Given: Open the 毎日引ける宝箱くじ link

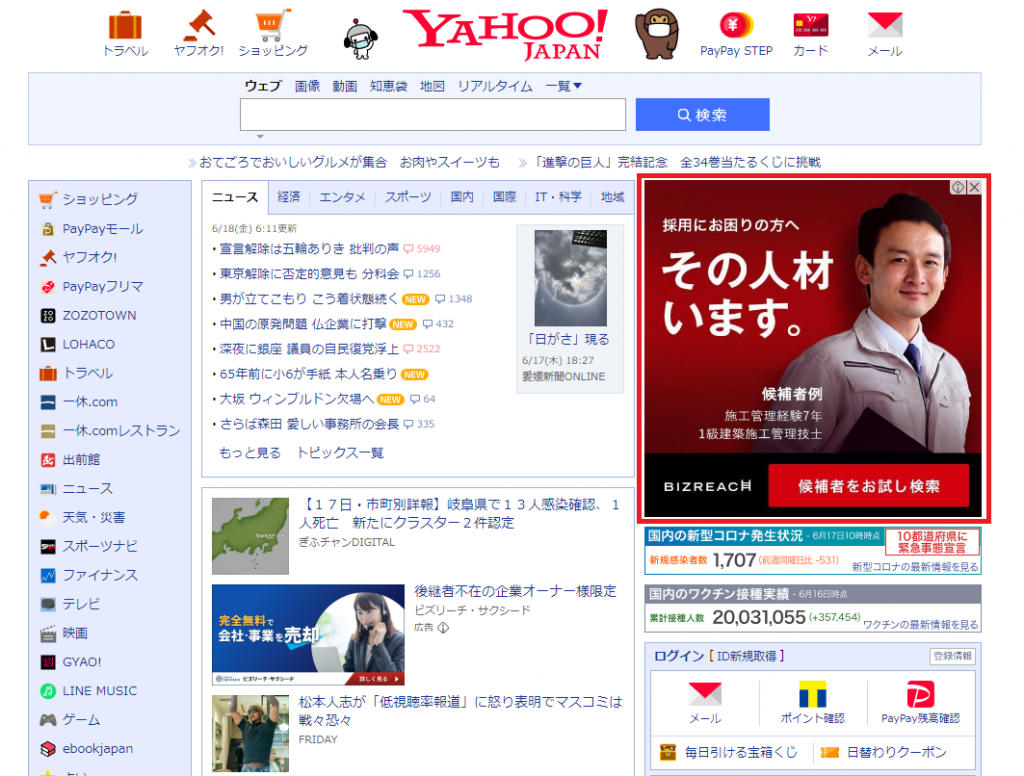Looking at the screenshot, I should [741, 752].
